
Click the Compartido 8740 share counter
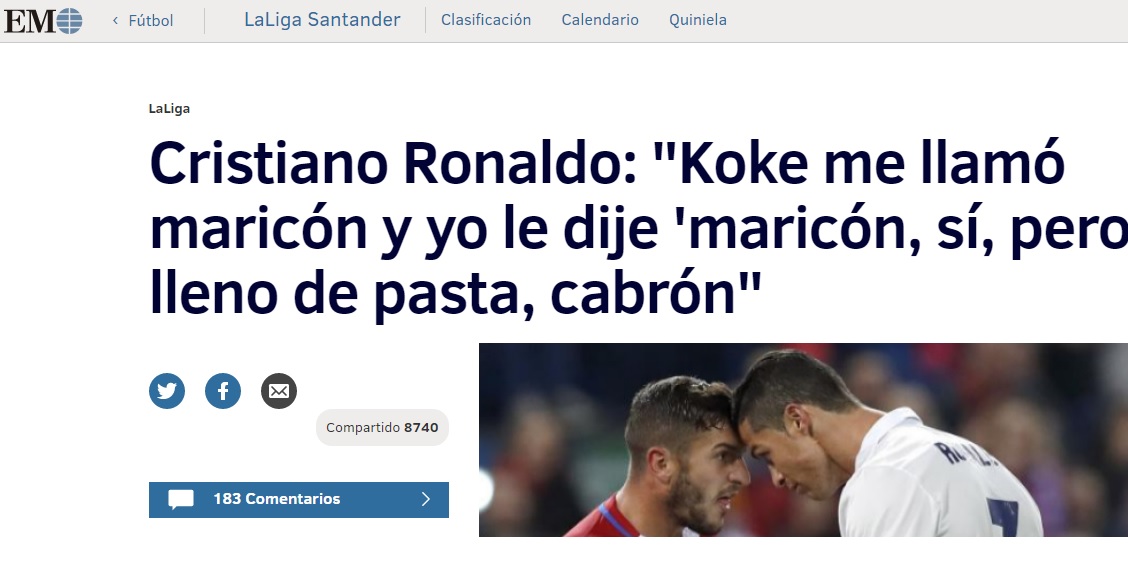tap(382, 428)
